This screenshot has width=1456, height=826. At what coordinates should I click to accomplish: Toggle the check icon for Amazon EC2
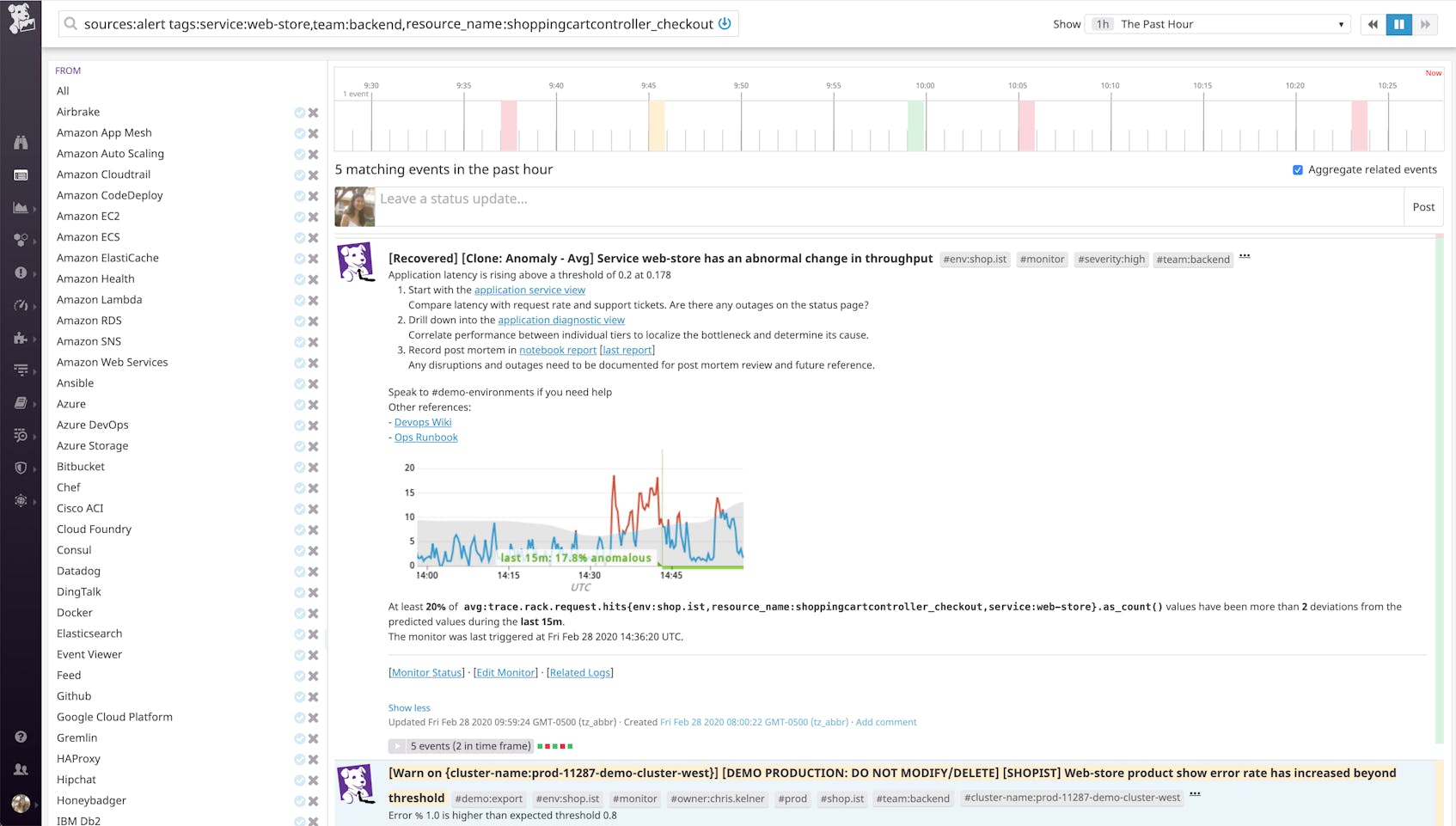[x=299, y=217]
